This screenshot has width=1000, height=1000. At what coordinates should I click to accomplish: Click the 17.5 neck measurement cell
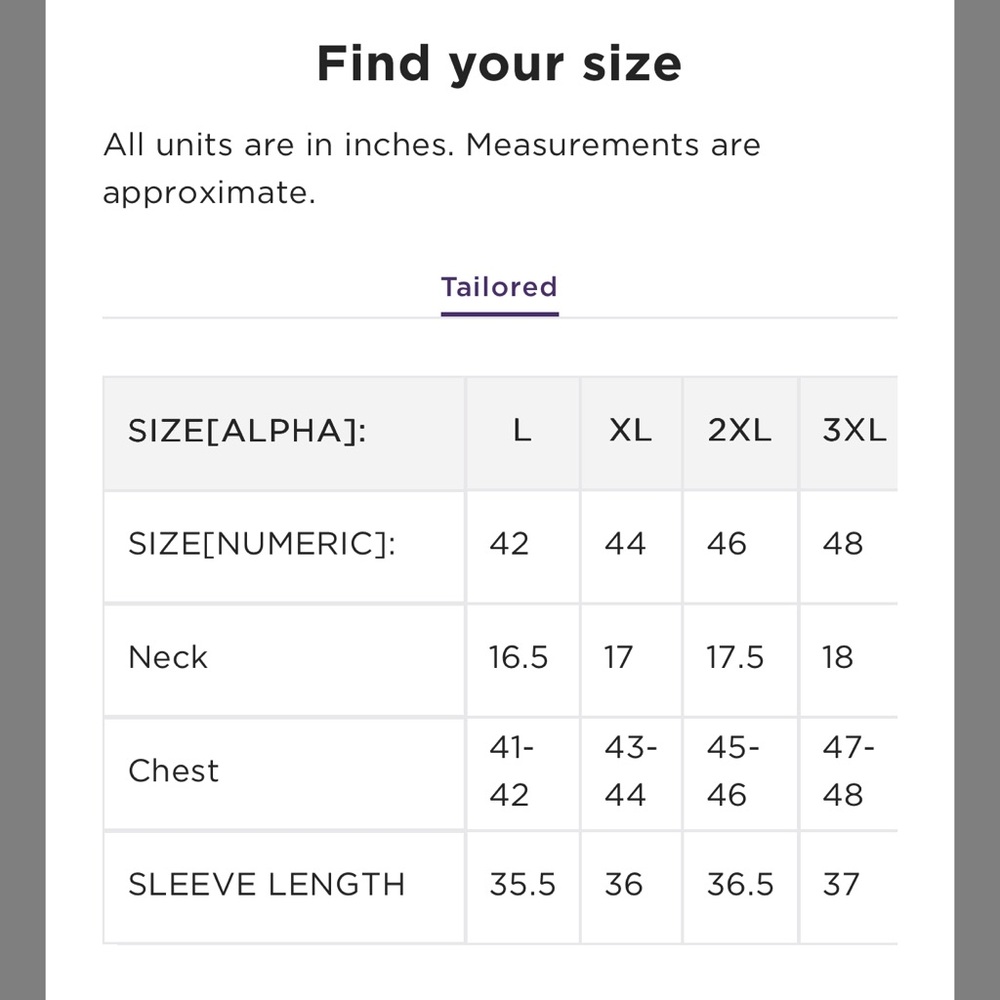pos(735,658)
